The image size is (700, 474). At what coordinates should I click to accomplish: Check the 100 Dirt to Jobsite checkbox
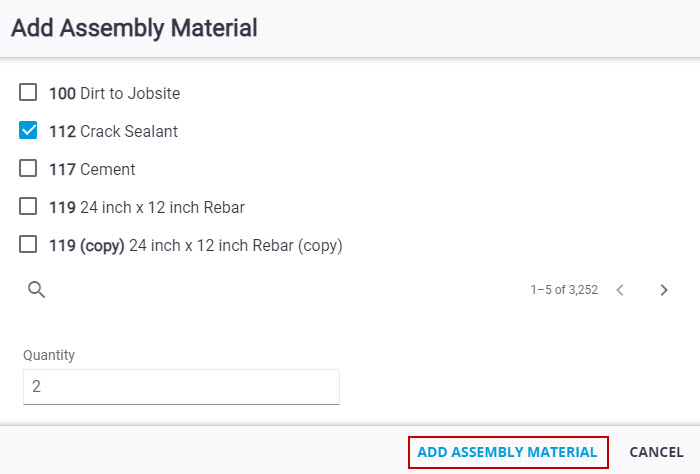(x=28, y=92)
